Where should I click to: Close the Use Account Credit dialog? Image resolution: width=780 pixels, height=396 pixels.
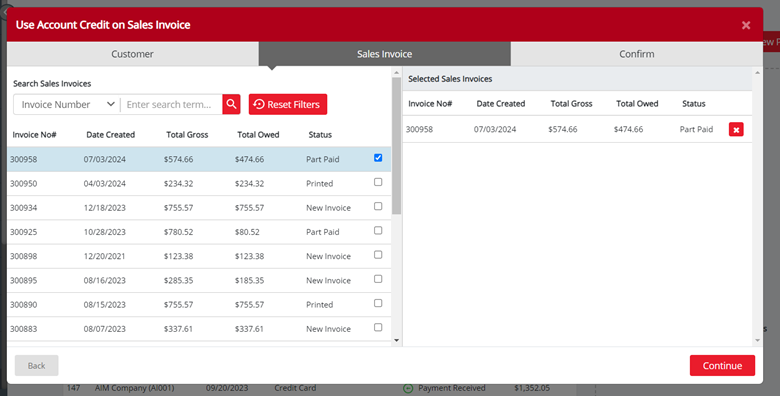point(746,25)
